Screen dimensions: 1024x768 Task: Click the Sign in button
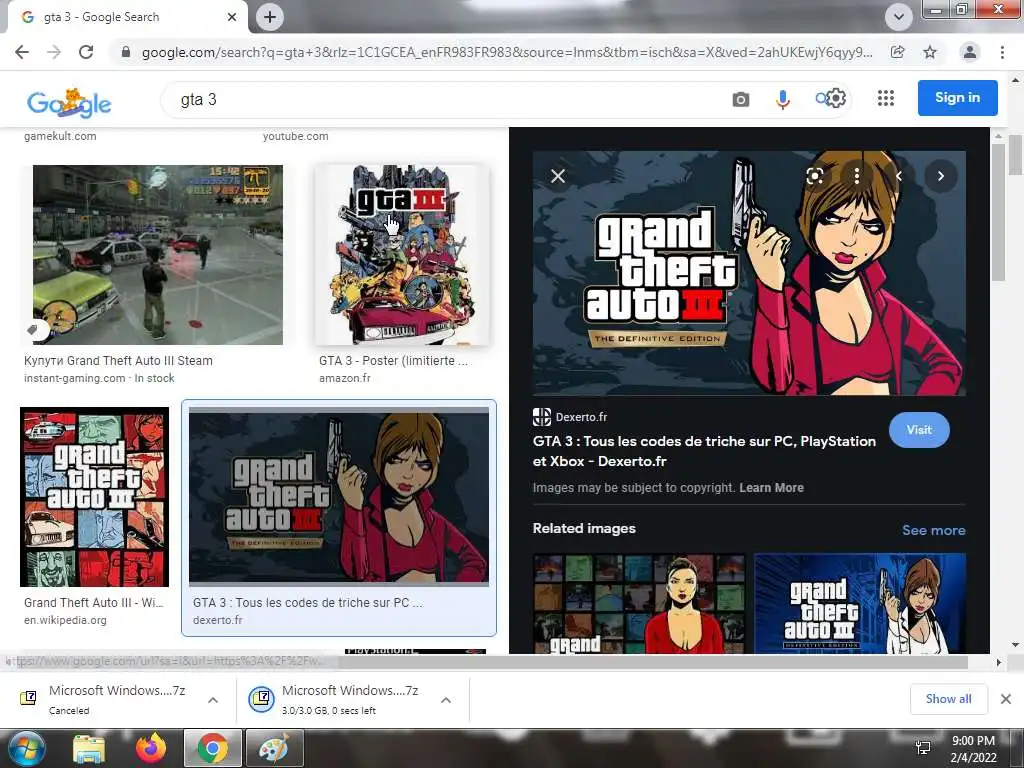957,98
